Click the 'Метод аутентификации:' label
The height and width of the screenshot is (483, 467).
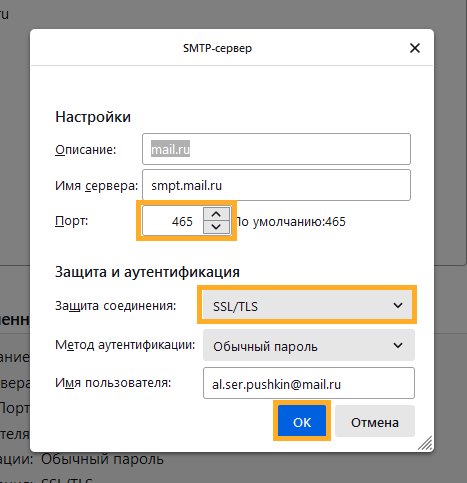point(125,345)
